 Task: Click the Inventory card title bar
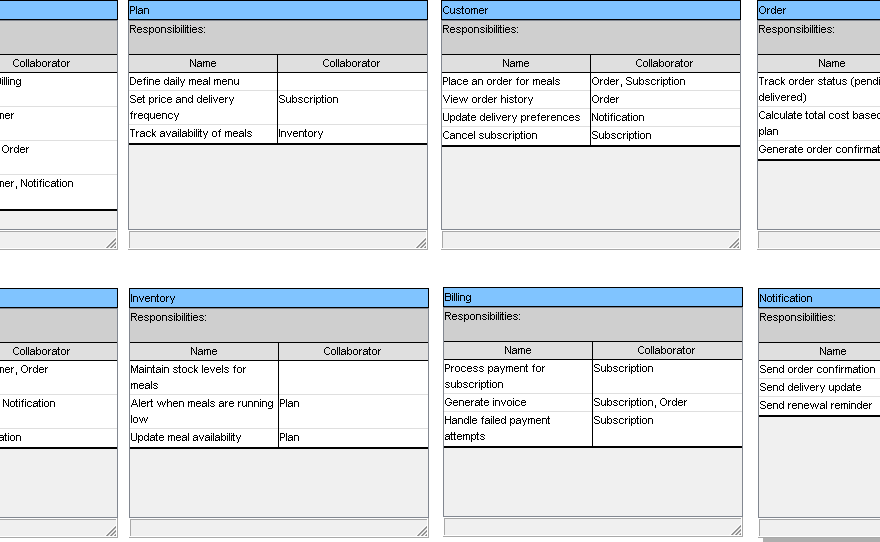(278, 298)
